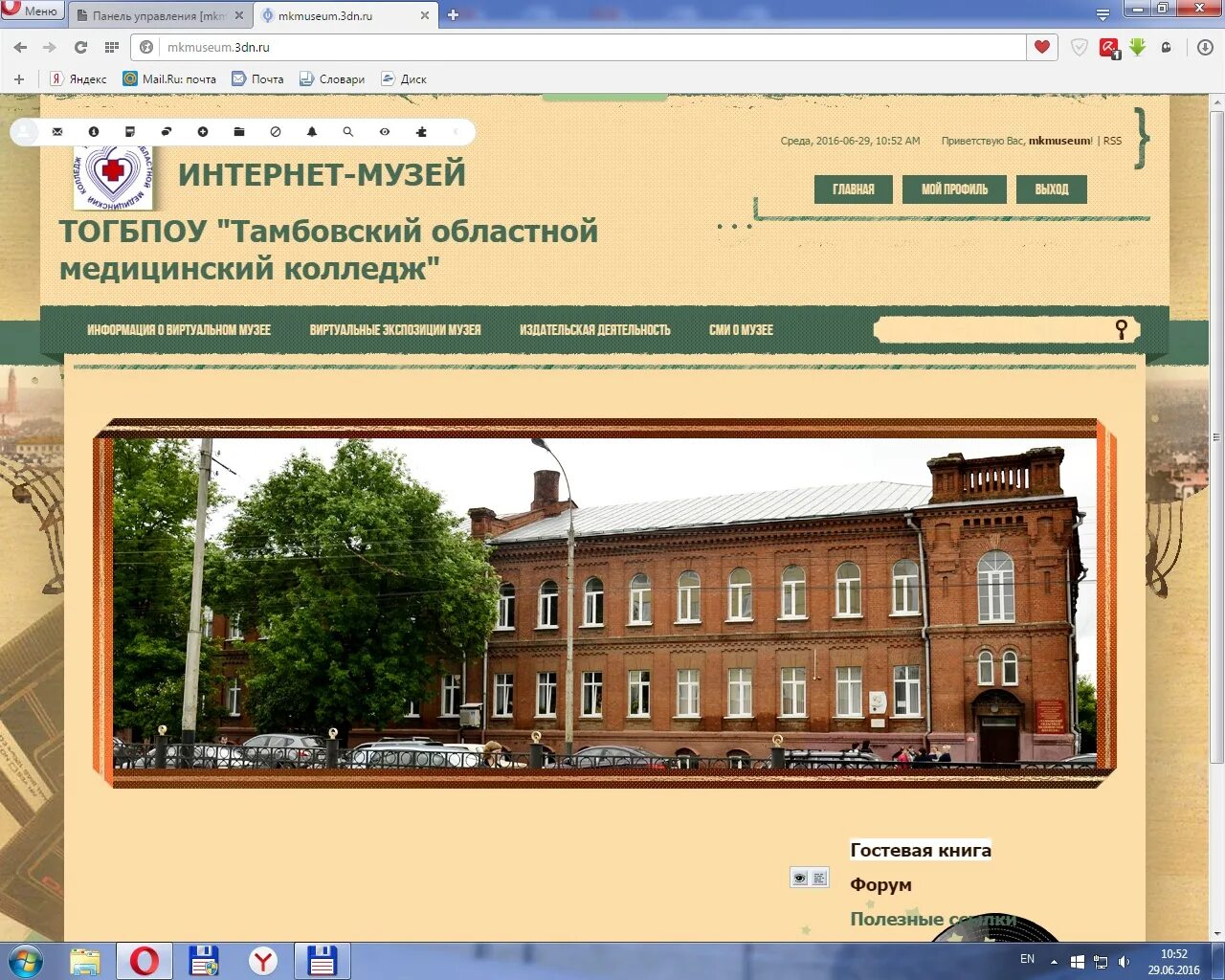Image resolution: width=1225 pixels, height=980 pixels.
Task: Close the Панель управления tab
Action: click(239, 15)
